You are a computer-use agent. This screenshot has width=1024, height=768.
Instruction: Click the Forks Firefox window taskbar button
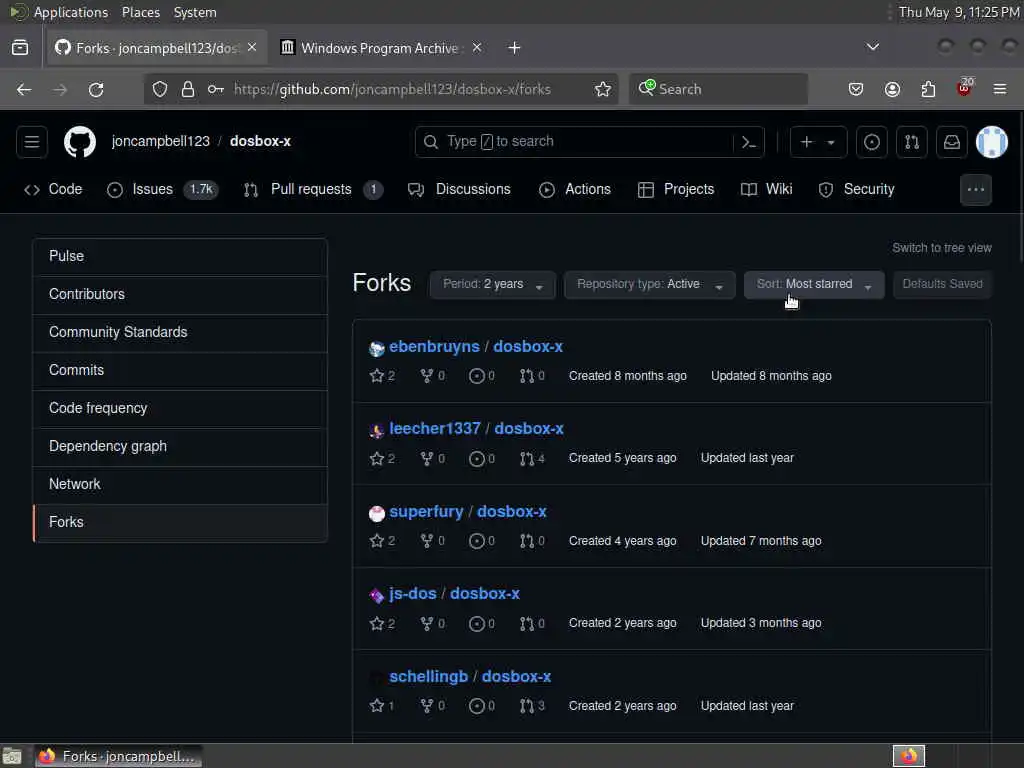(x=118, y=756)
